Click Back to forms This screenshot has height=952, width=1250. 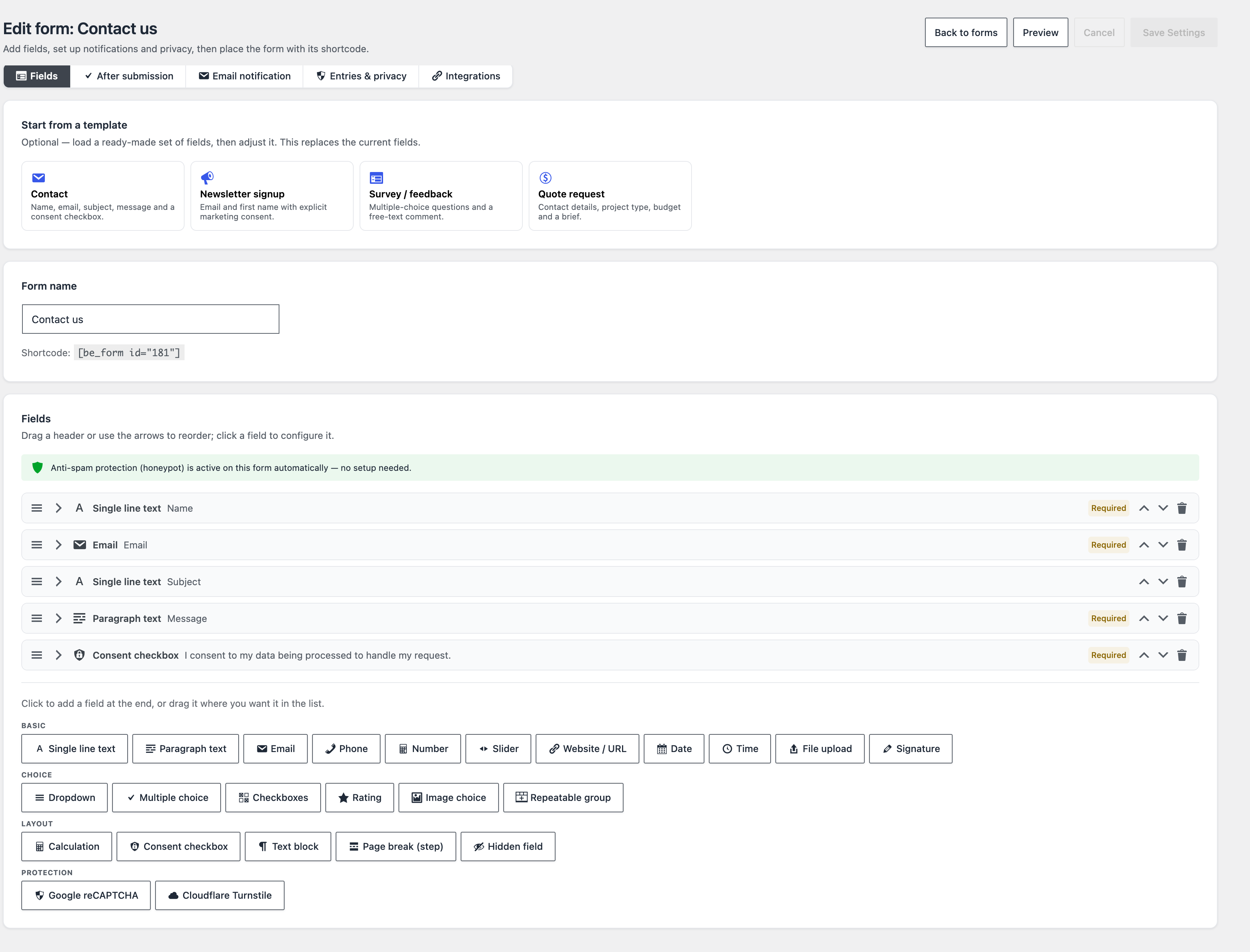pos(965,33)
